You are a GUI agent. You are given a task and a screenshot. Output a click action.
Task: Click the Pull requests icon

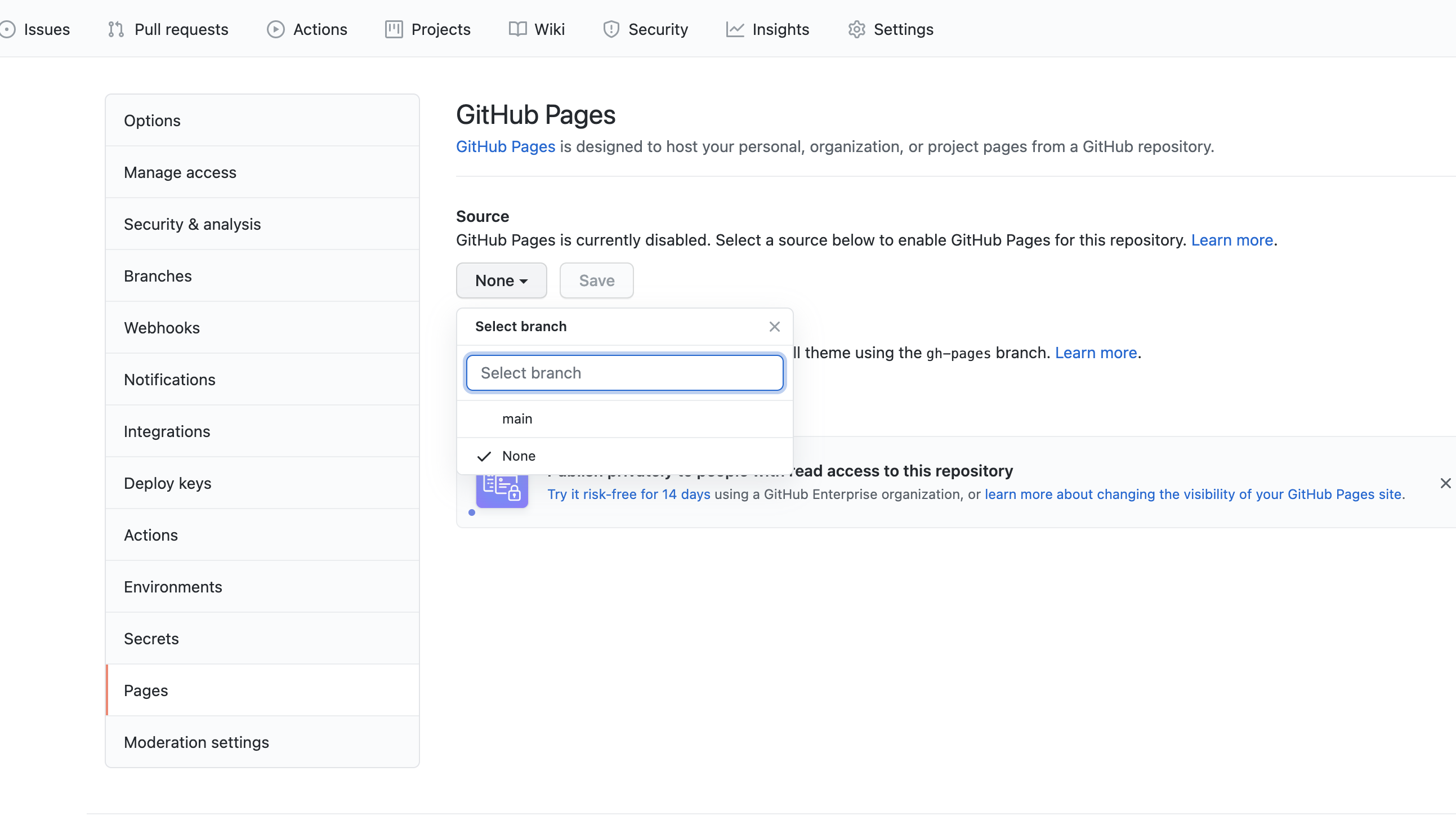pos(116,29)
